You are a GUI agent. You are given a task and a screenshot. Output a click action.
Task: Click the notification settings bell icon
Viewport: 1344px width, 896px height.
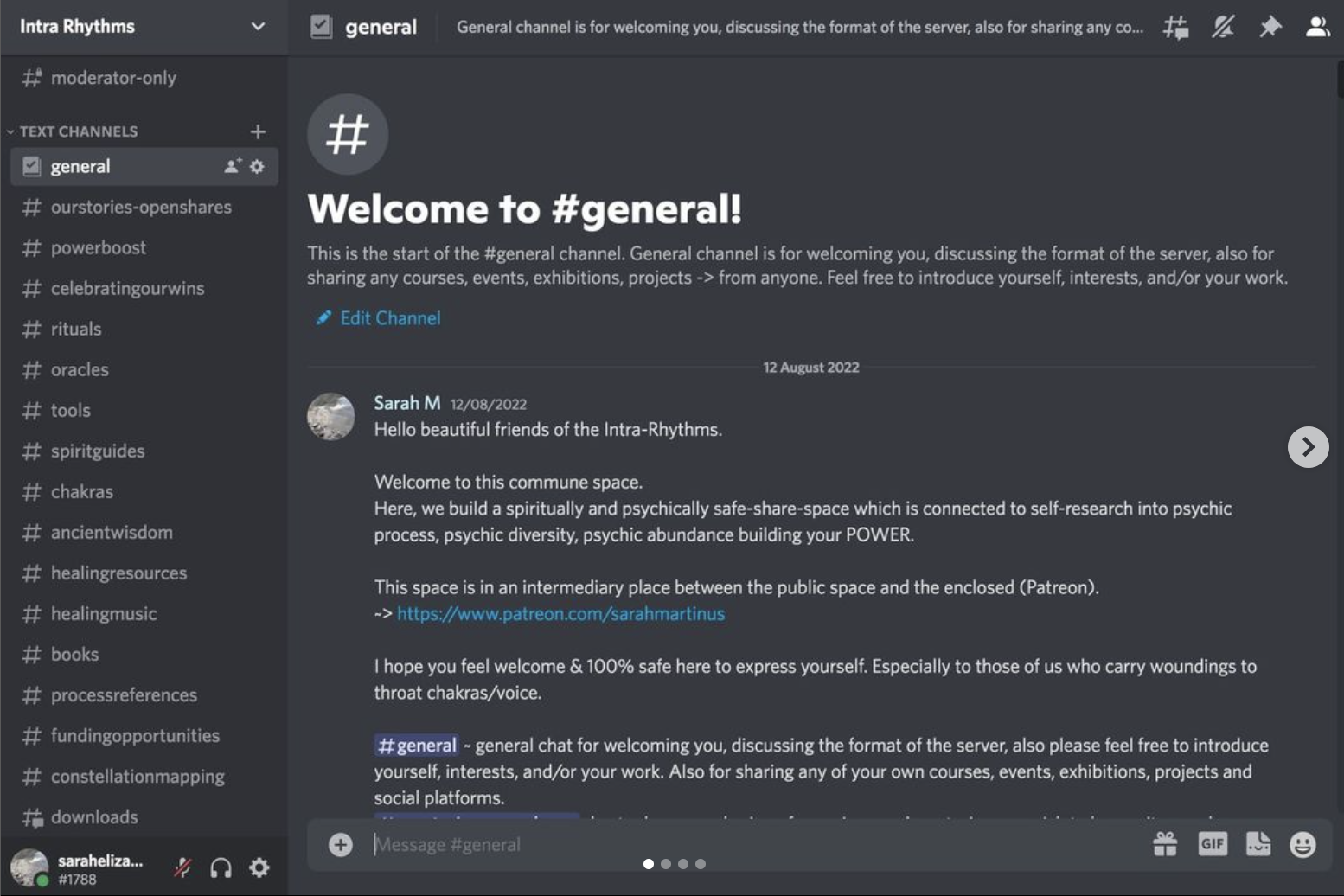(1223, 28)
